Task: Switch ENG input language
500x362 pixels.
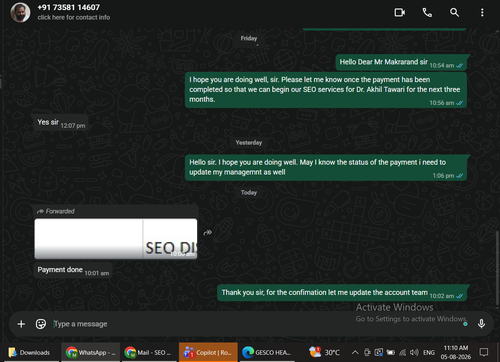Action: tap(429, 352)
